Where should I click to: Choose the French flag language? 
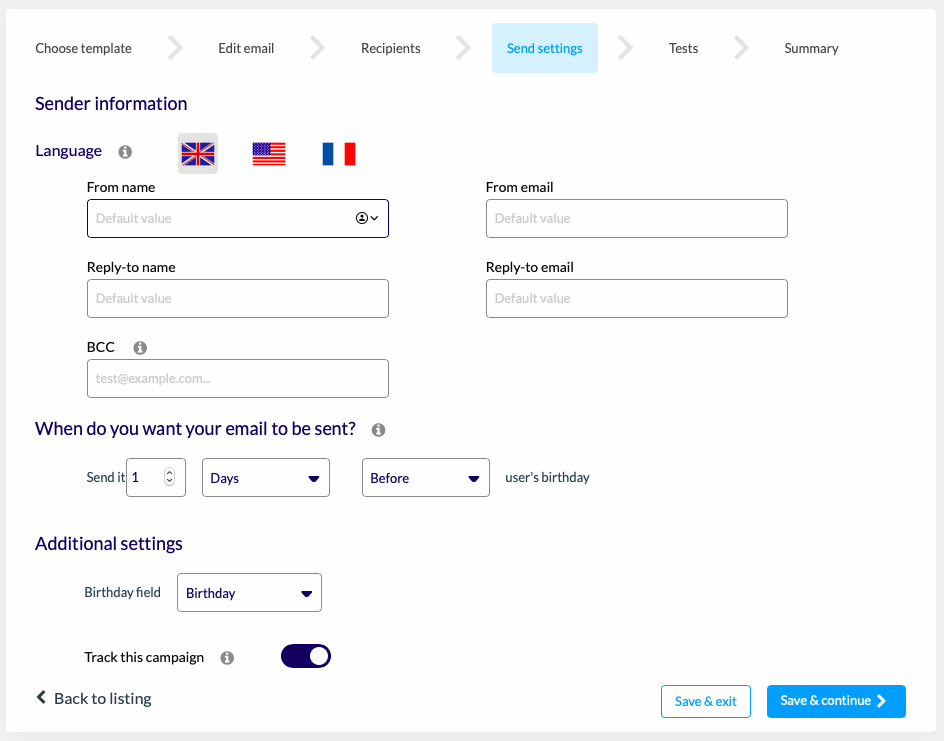pyautogui.click(x=339, y=153)
